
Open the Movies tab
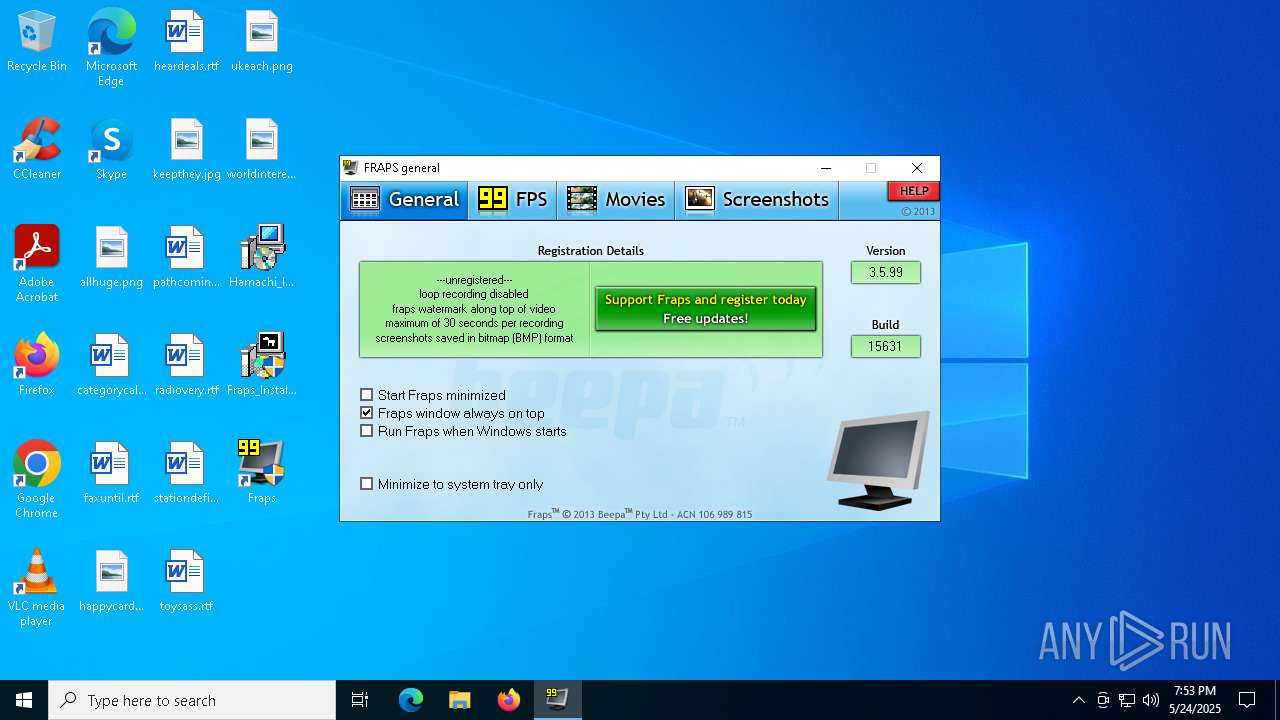pyautogui.click(x=616, y=200)
